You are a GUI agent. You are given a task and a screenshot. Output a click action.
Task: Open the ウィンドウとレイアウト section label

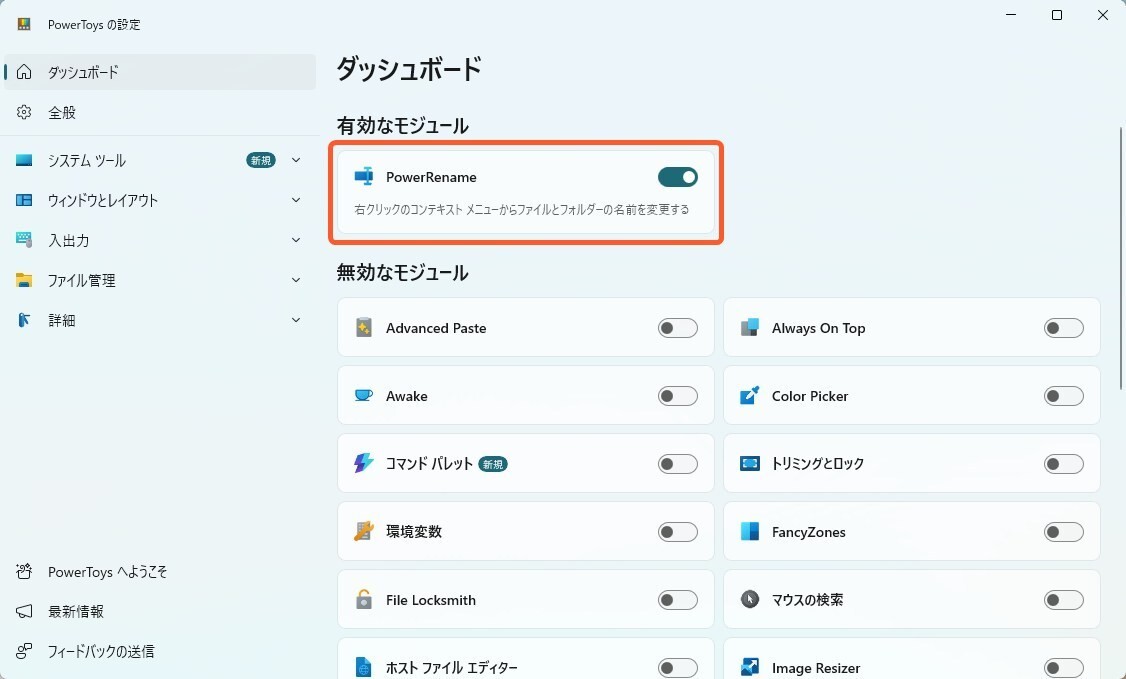[x=103, y=200]
